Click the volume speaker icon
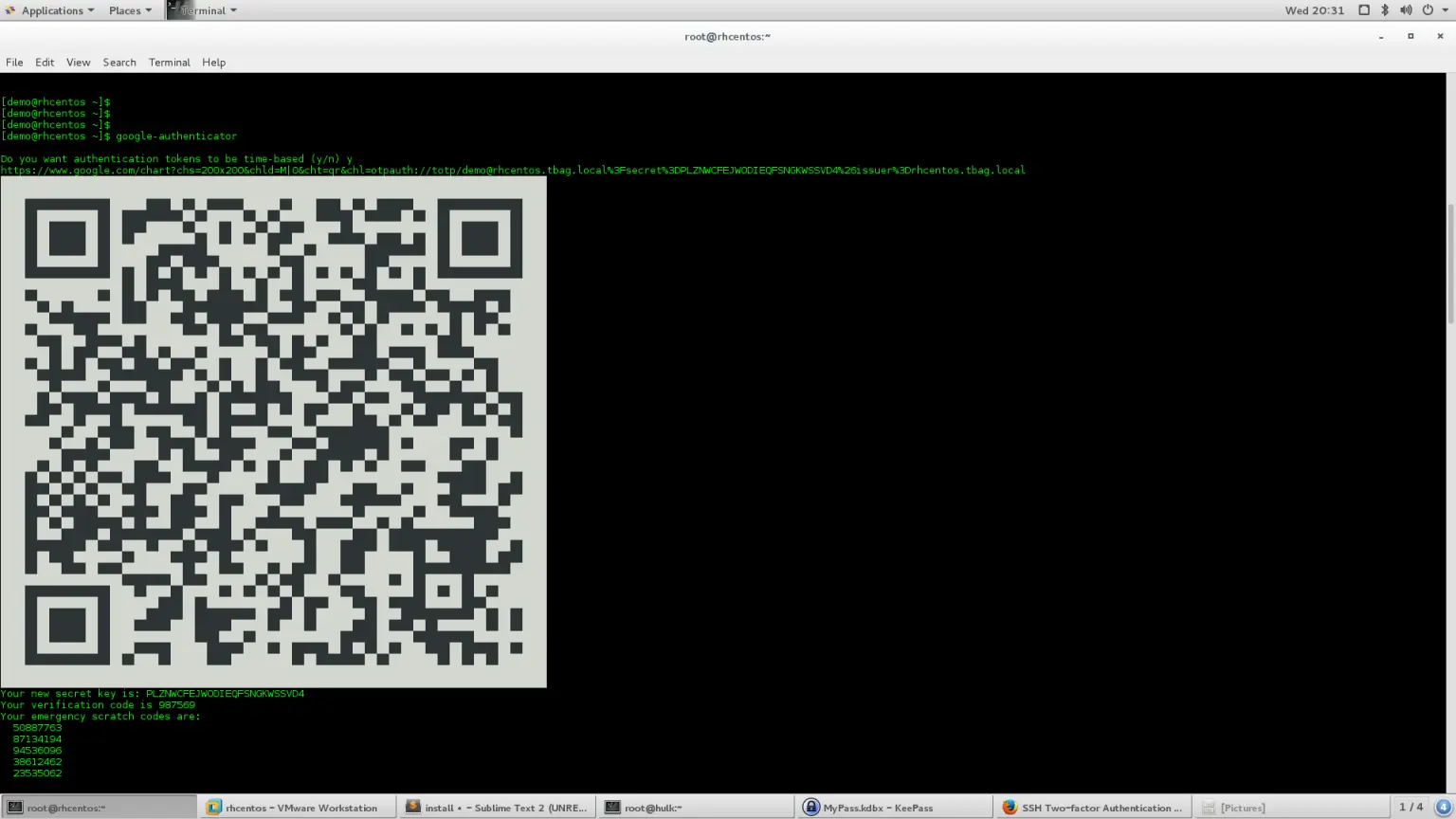 tap(1406, 10)
